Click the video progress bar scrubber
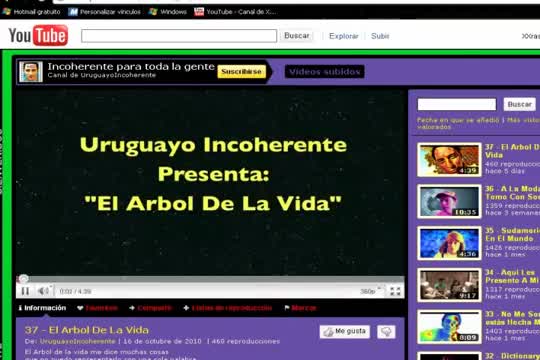Image resolution: width=540 pixels, height=360 pixels. coord(23,278)
